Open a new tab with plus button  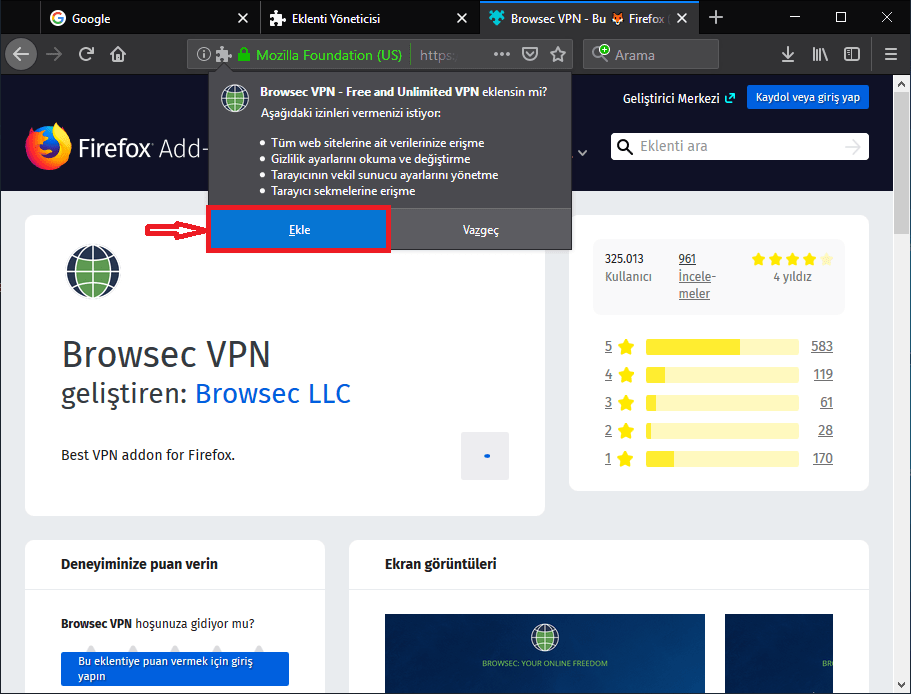click(716, 18)
